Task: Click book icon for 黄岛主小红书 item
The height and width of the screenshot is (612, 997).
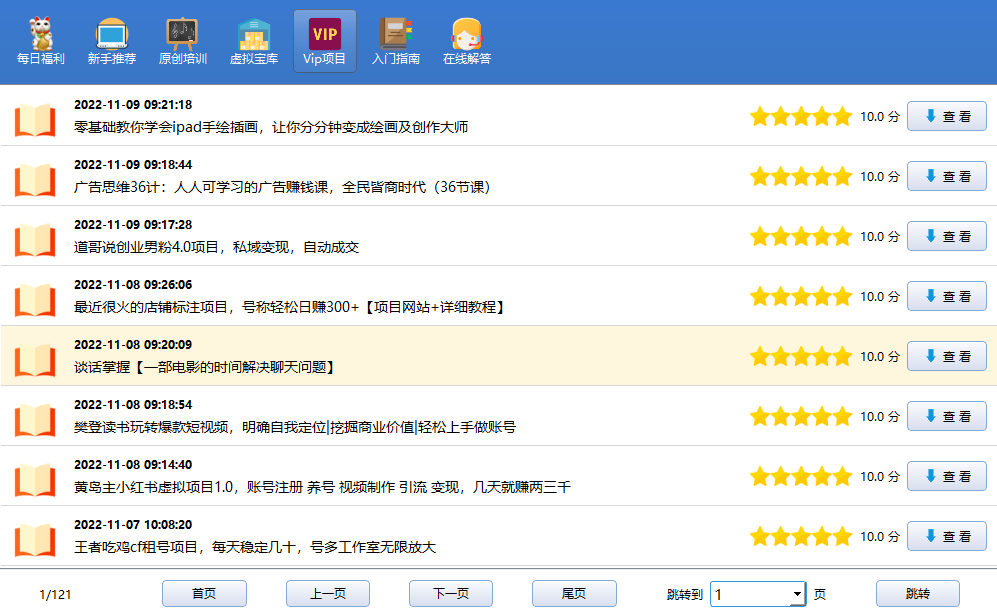Action: pyautogui.click(x=35, y=480)
